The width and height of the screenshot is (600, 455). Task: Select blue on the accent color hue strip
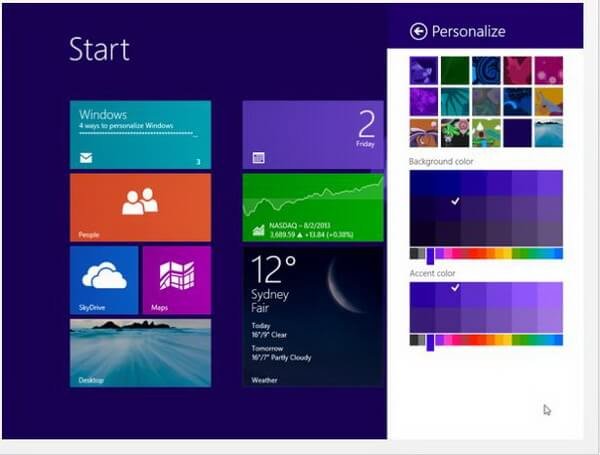point(557,340)
